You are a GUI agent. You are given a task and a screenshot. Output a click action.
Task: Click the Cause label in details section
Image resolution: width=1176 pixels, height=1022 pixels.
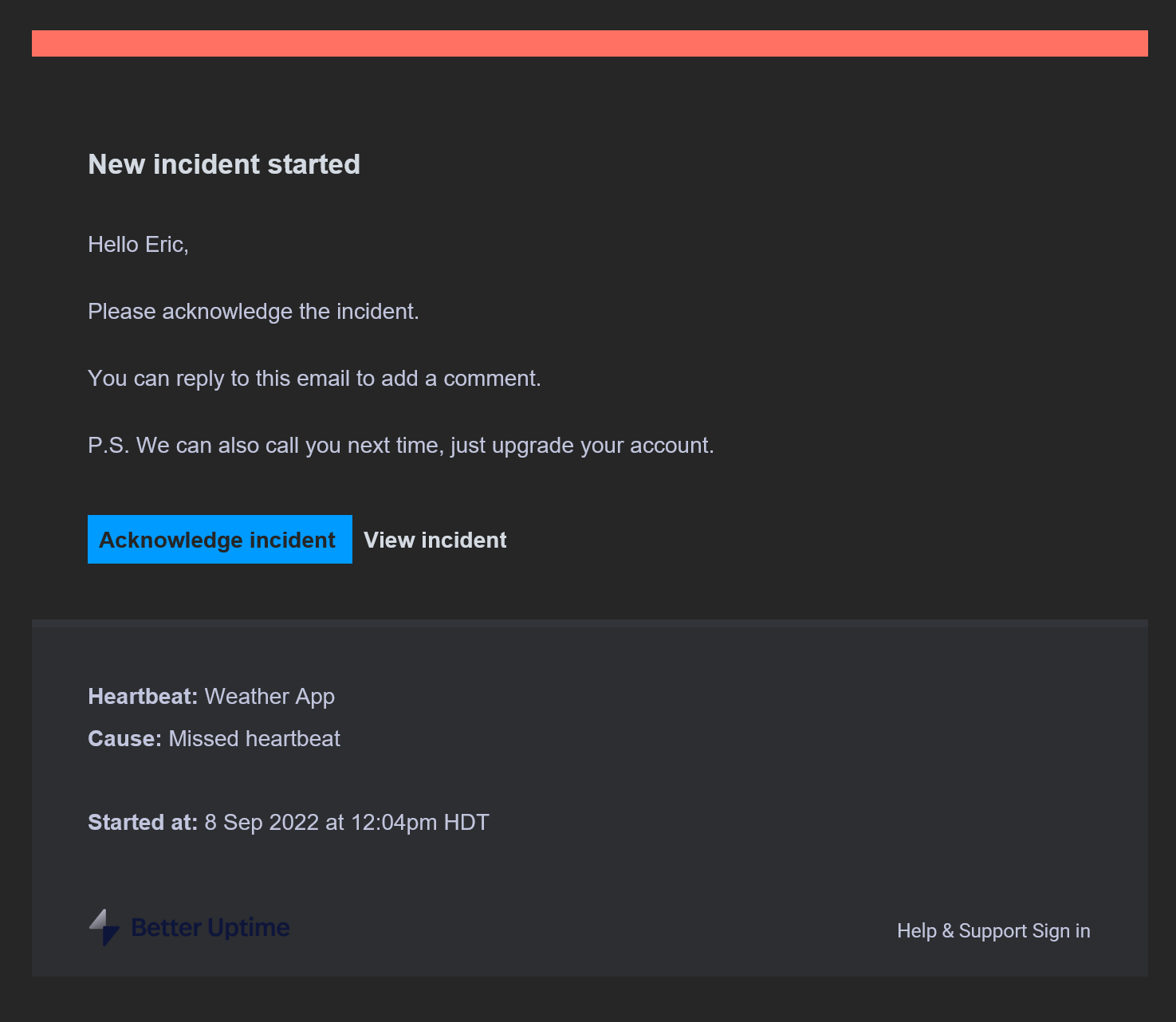(124, 738)
